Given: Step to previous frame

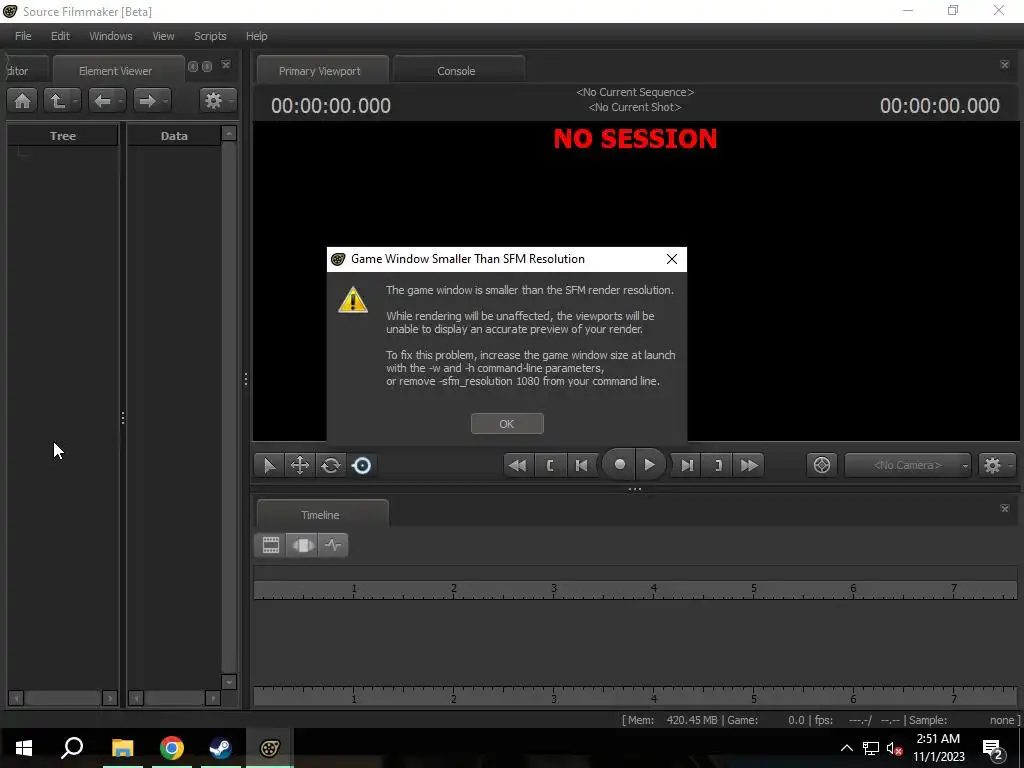Looking at the screenshot, I should tap(581, 466).
